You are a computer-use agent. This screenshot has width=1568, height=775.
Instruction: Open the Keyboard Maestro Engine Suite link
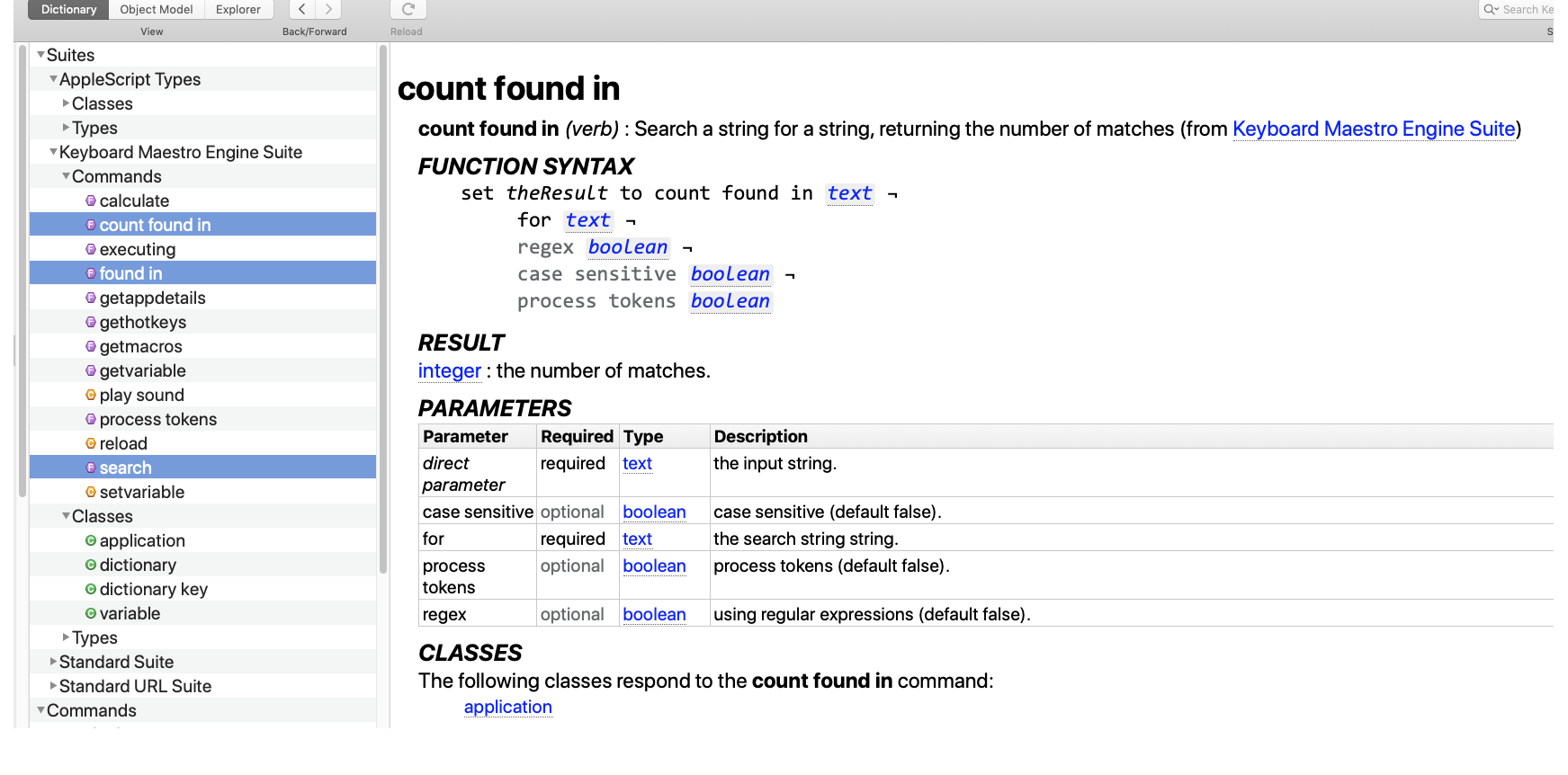click(x=1373, y=129)
